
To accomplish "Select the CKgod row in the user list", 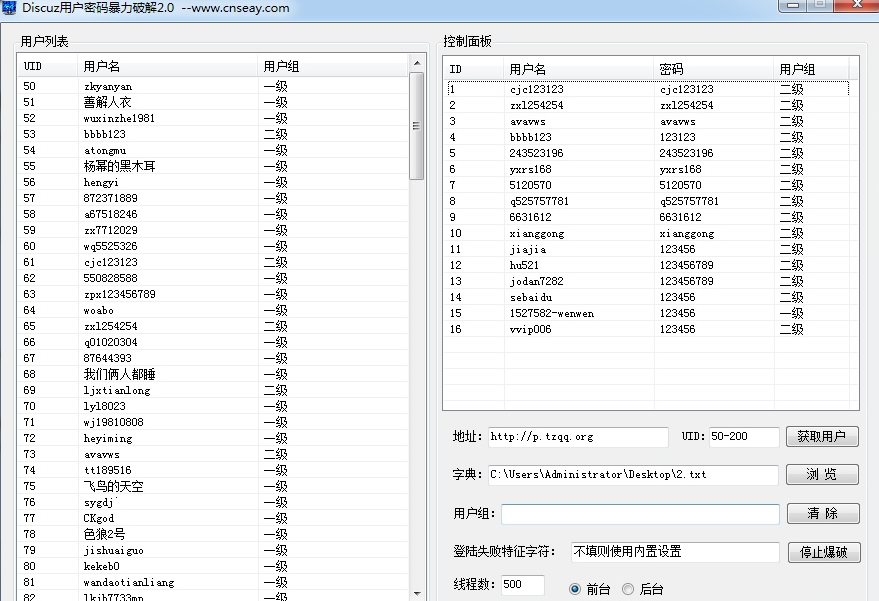I will pos(213,518).
